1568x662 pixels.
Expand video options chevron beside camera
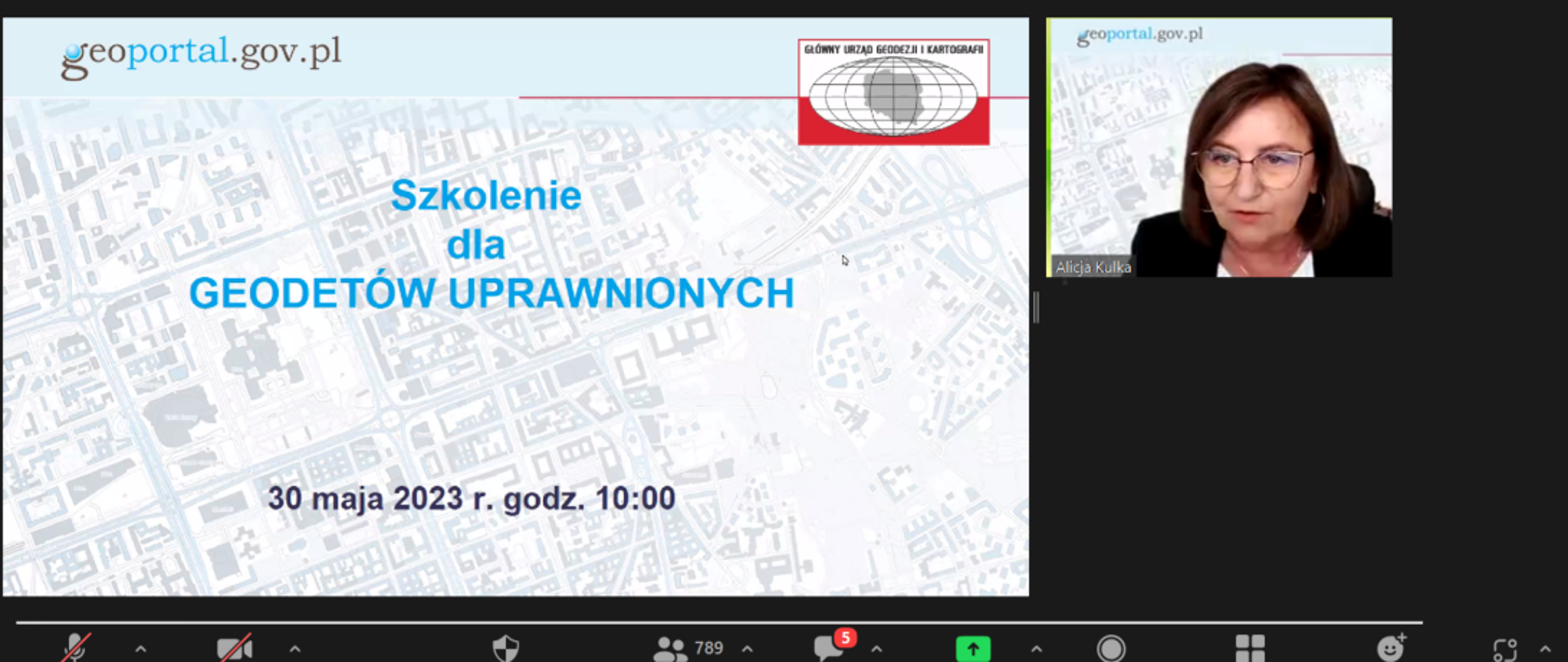(x=295, y=649)
